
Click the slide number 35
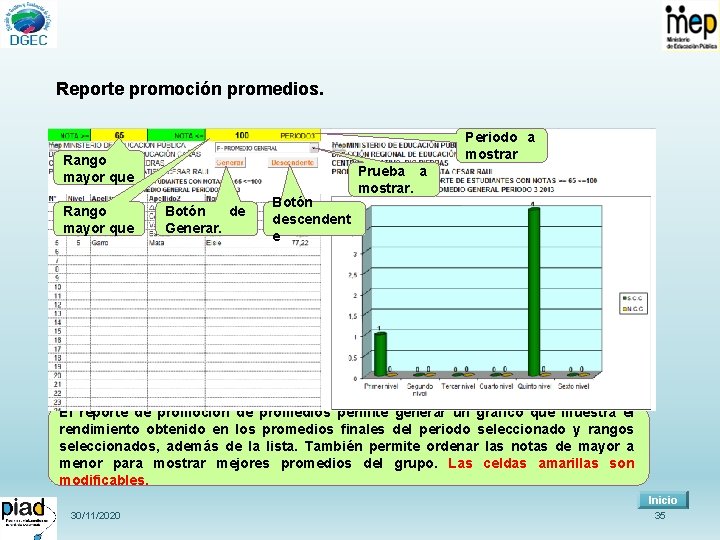click(660, 516)
